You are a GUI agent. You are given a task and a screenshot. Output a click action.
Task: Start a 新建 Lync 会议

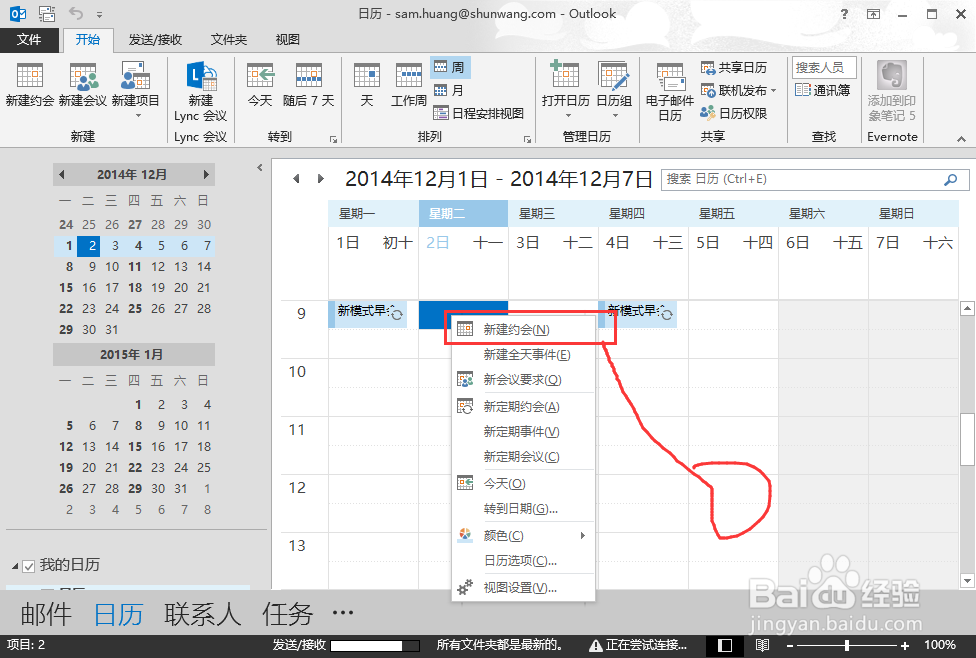[200, 92]
